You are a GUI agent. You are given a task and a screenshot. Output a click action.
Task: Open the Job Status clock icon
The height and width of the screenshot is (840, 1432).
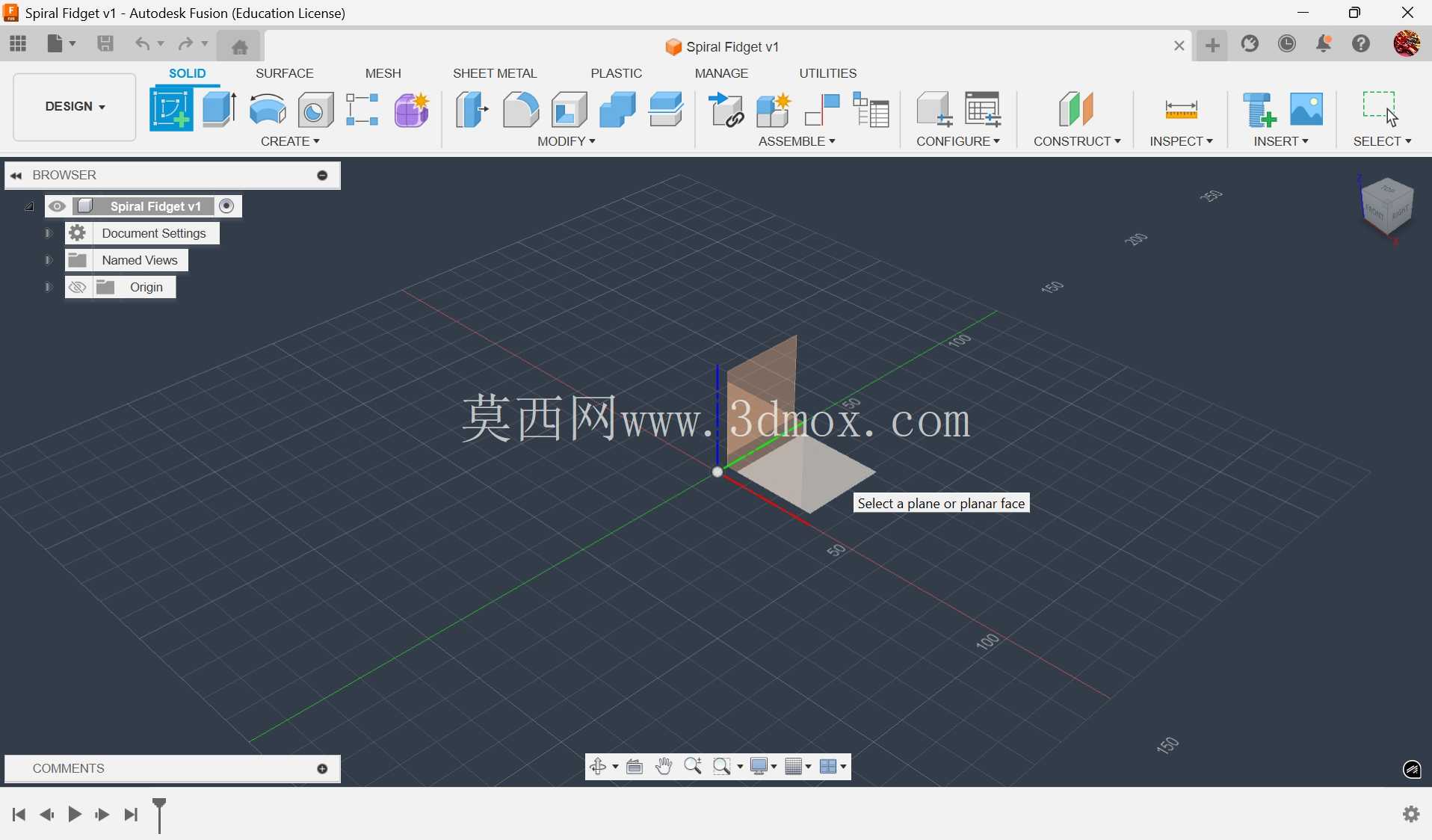click(1287, 44)
